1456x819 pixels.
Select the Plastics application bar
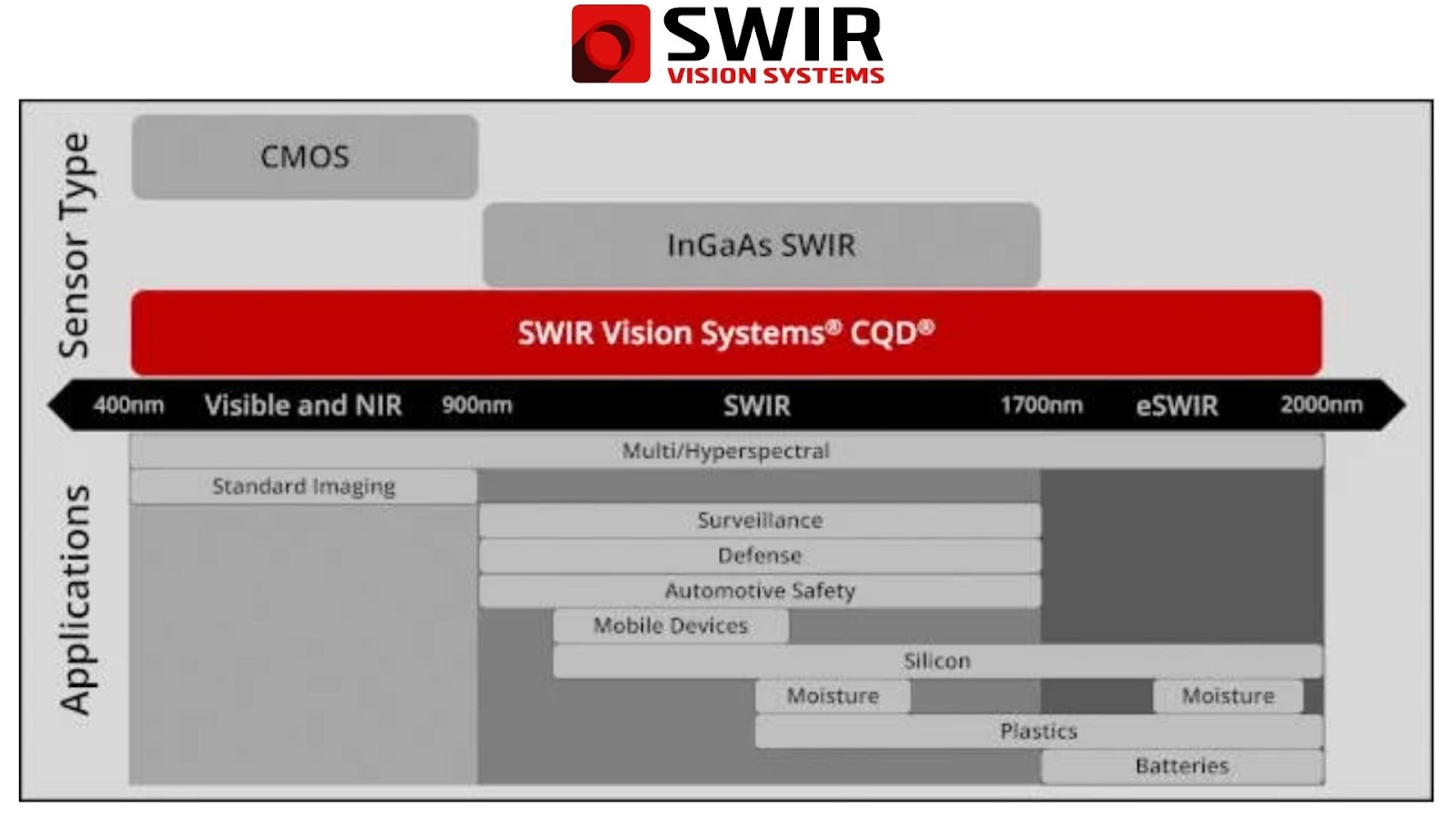1039,732
